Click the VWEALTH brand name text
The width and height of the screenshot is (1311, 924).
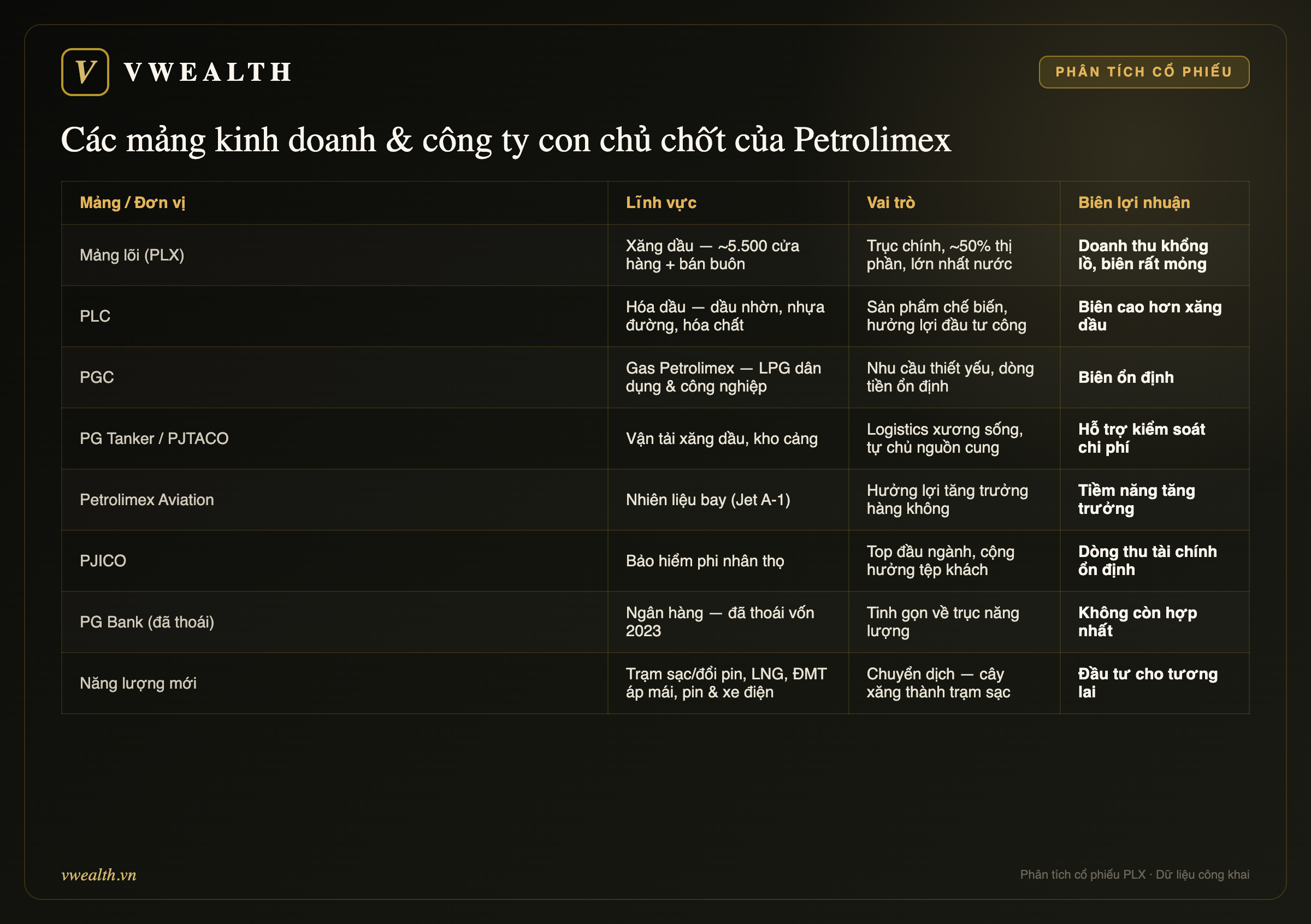pos(208,73)
